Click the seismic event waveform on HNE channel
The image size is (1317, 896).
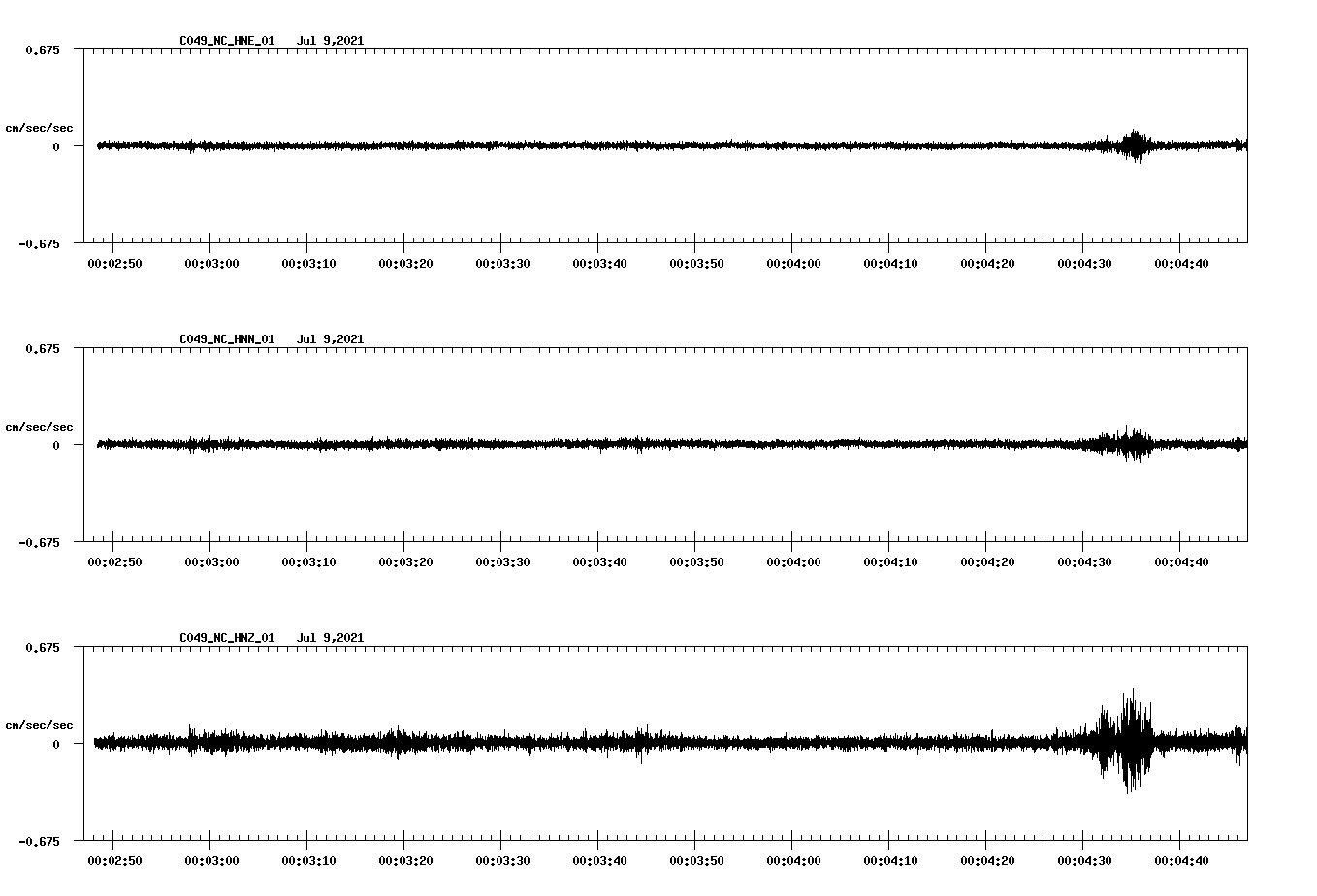click(1135, 144)
